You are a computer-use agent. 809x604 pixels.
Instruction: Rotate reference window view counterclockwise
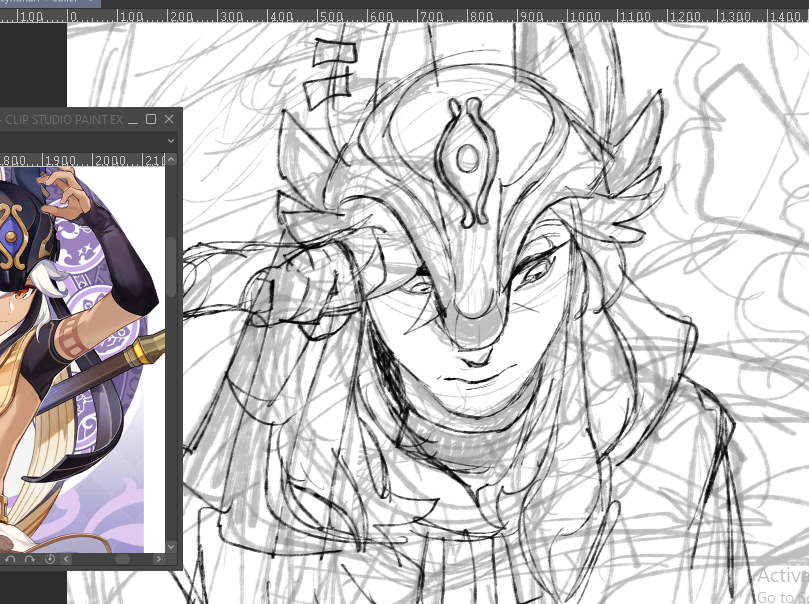tap(10, 559)
